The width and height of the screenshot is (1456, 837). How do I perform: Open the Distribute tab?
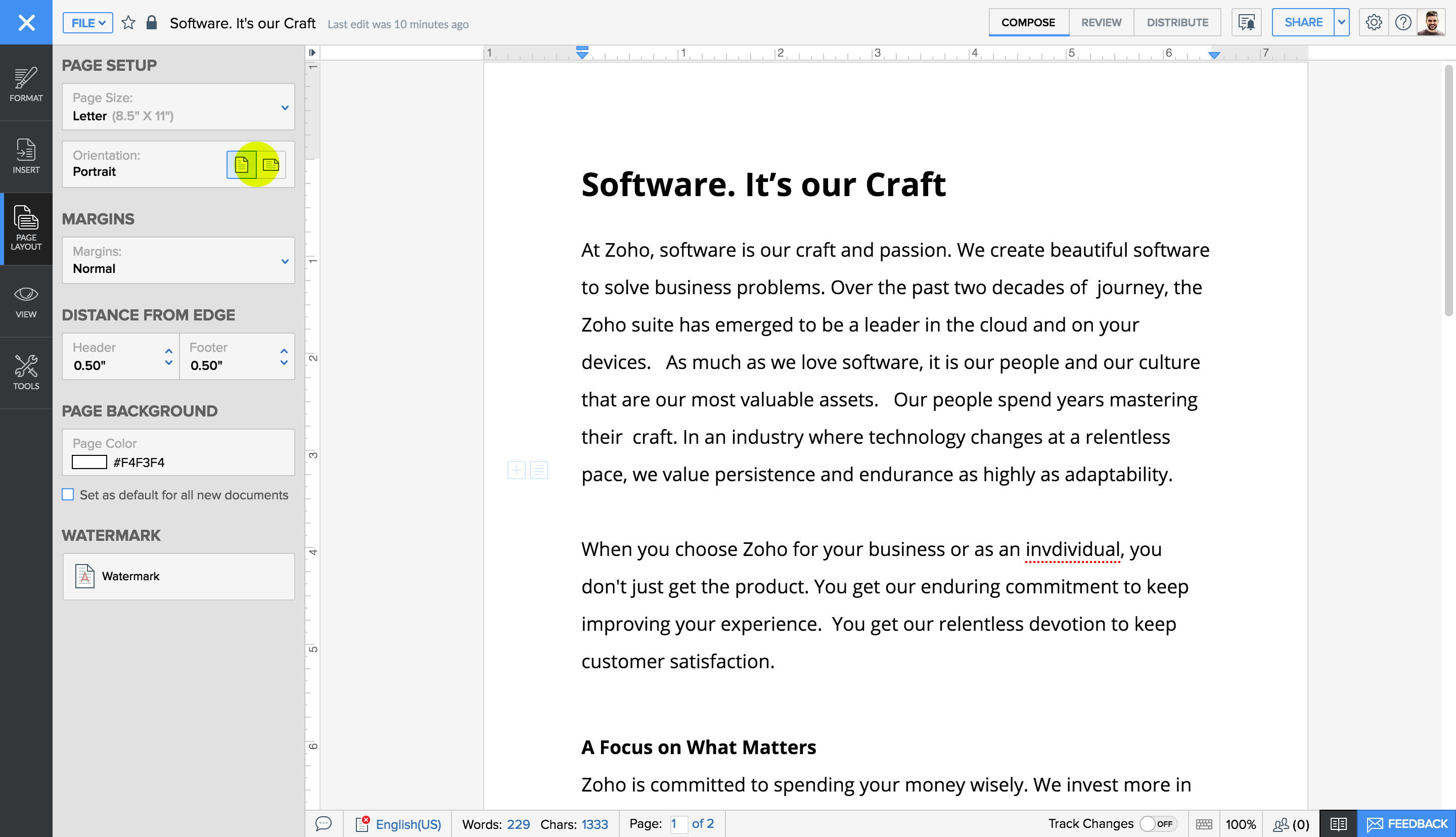click(x=1176, y=22)
